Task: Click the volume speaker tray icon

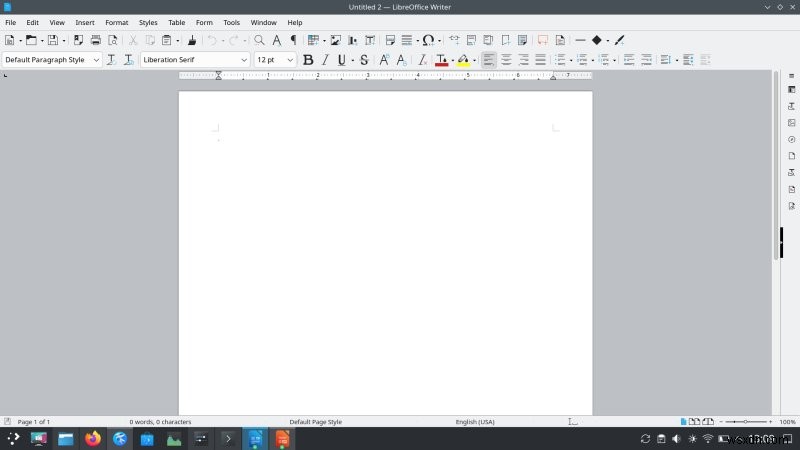Action: [677, 439]
